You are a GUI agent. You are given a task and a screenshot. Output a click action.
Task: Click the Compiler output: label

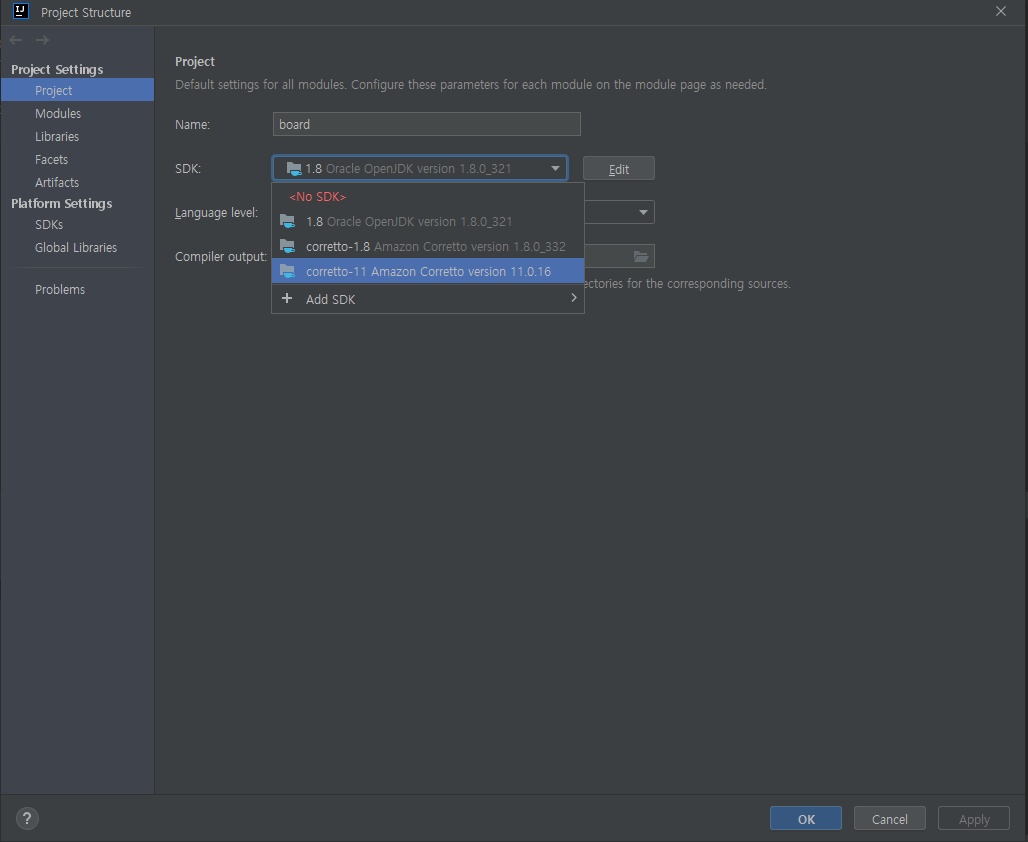coord(221,256)
